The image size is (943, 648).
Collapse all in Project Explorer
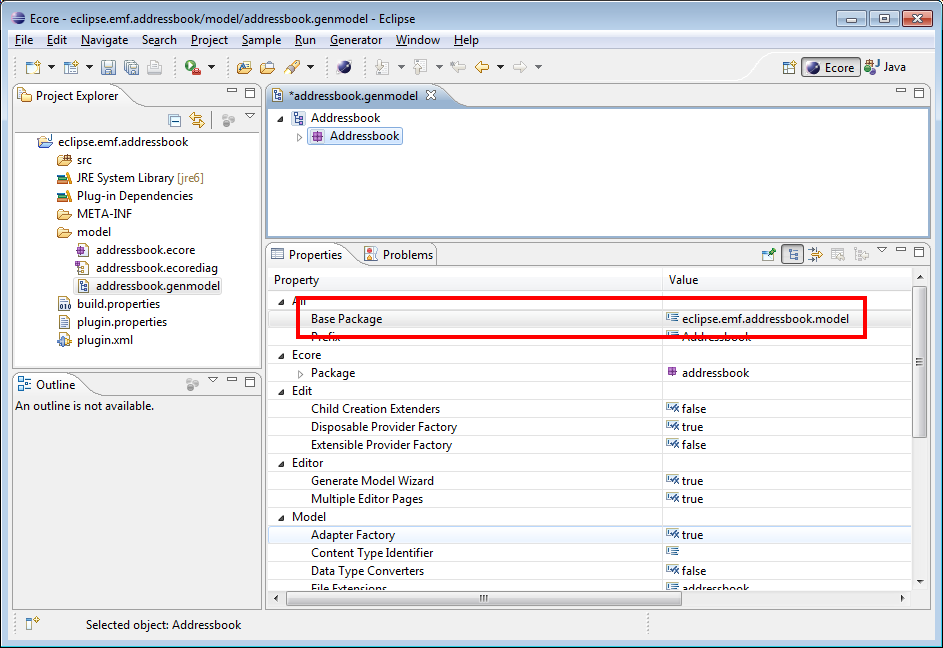coord(175,120)
